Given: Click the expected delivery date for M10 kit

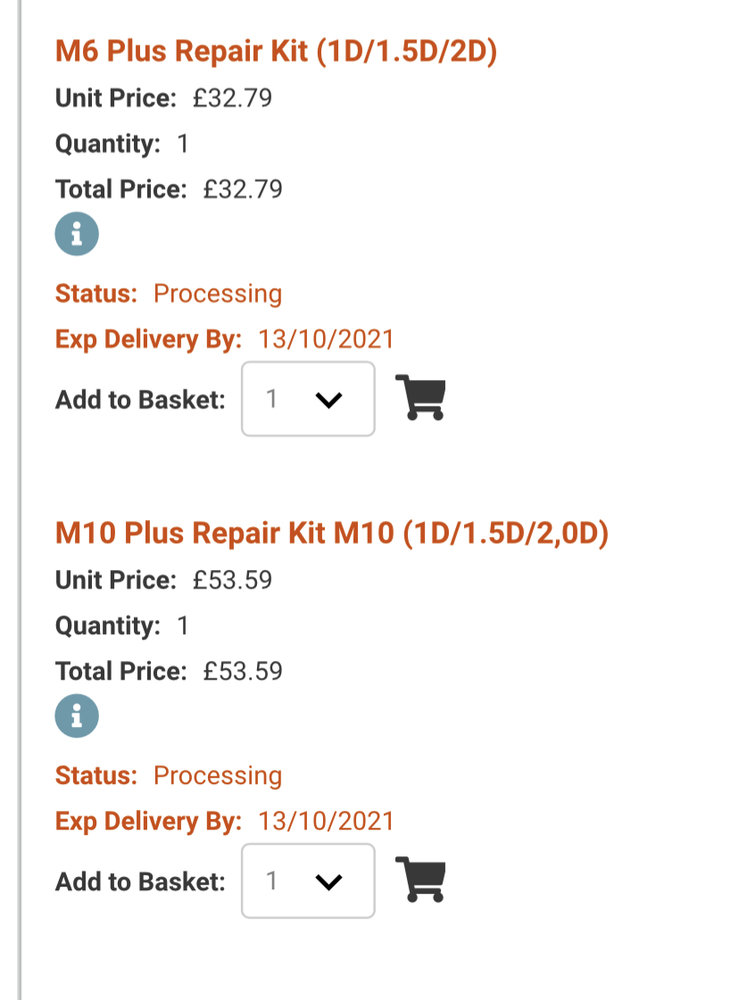Looking at the screenshot, I should [x=326, y=821].
